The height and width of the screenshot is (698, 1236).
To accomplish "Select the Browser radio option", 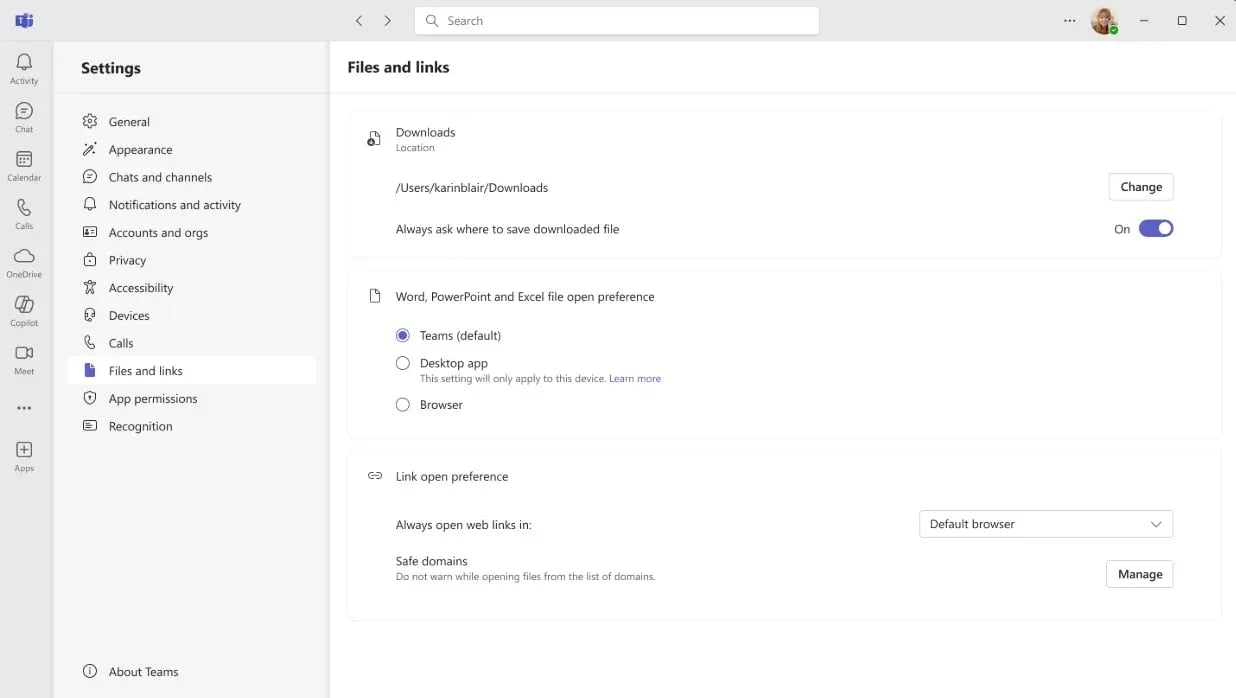I will coord(403,405).
